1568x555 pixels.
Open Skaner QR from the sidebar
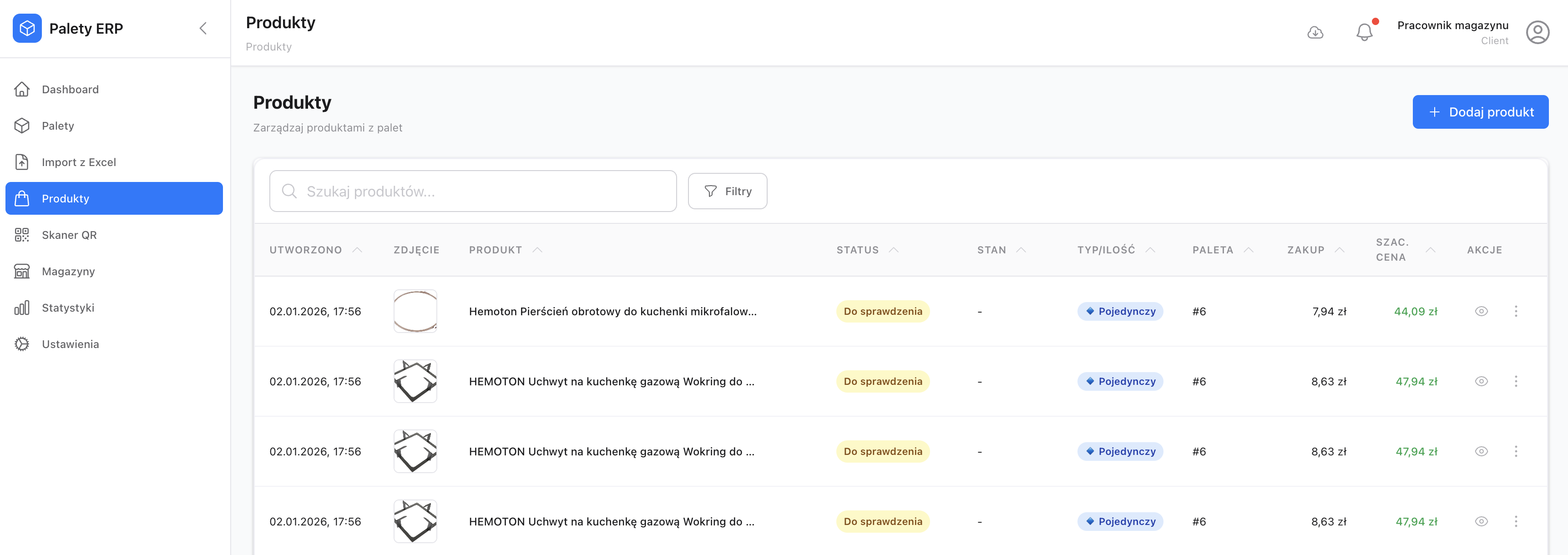tap(69, 235)
